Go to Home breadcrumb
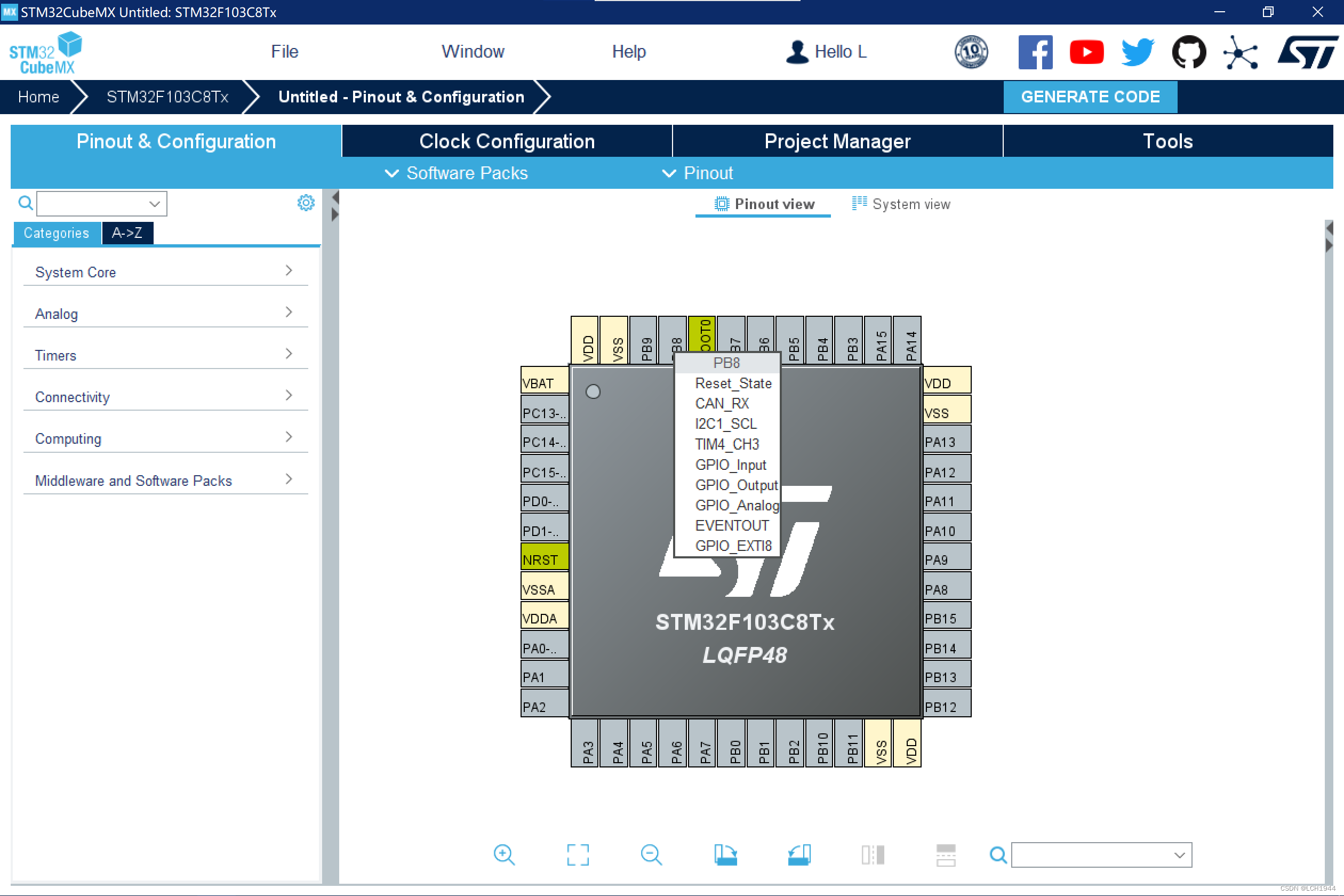1344x896 pixels. (38, 97)
